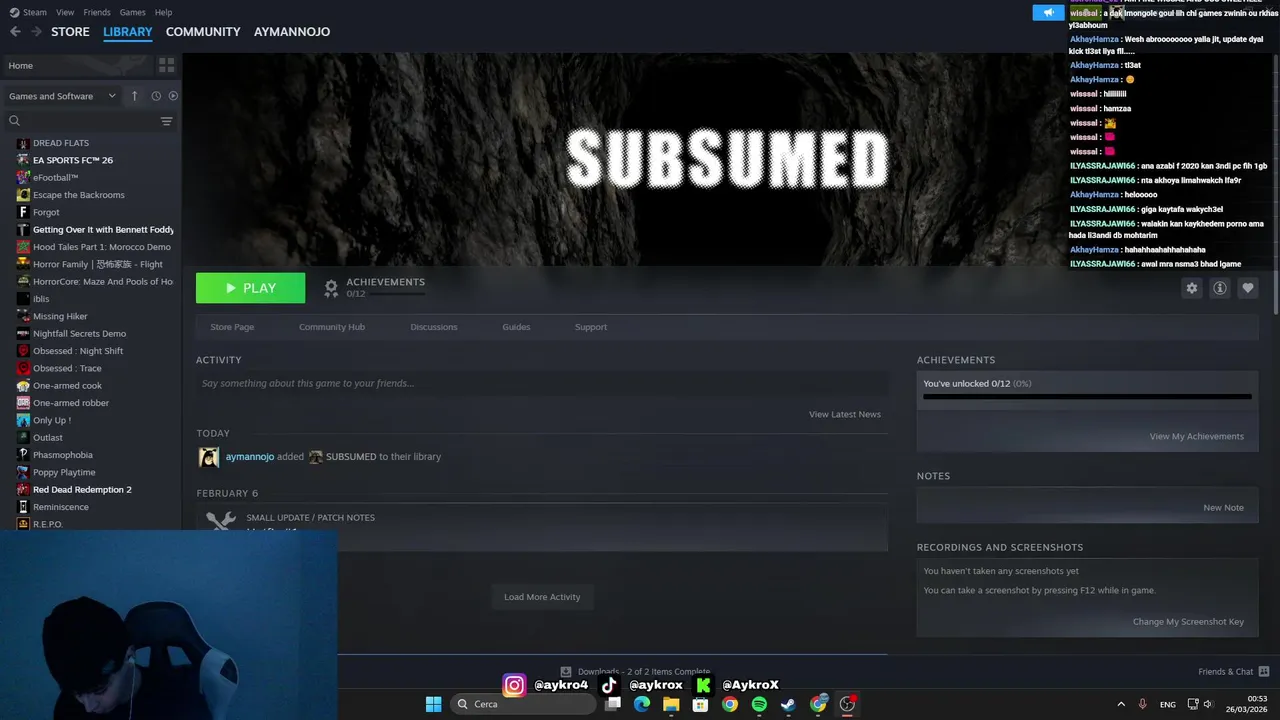Open the AYMANNOJO profile section

point(292,32)
